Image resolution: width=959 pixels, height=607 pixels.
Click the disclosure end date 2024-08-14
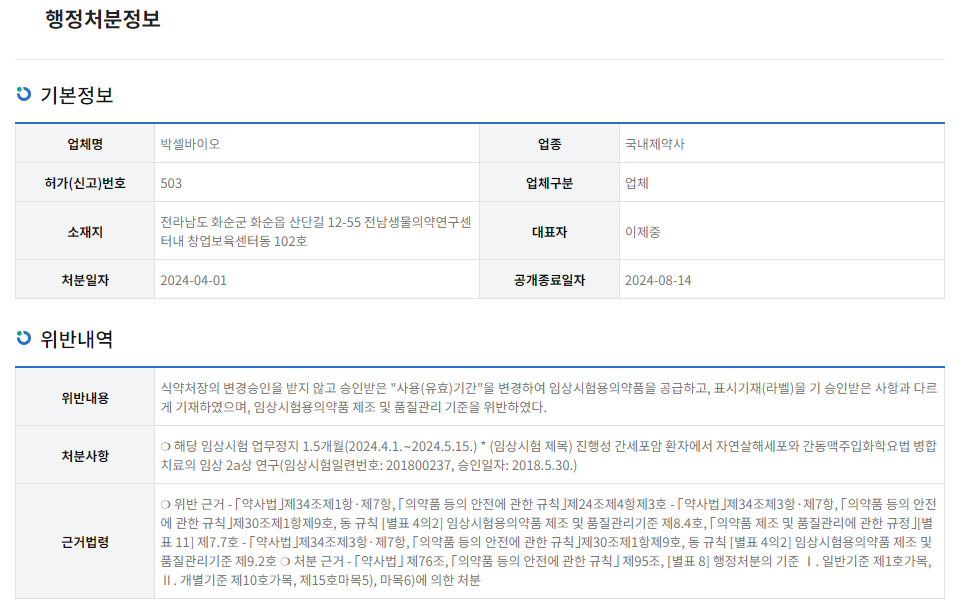point(659,280)
